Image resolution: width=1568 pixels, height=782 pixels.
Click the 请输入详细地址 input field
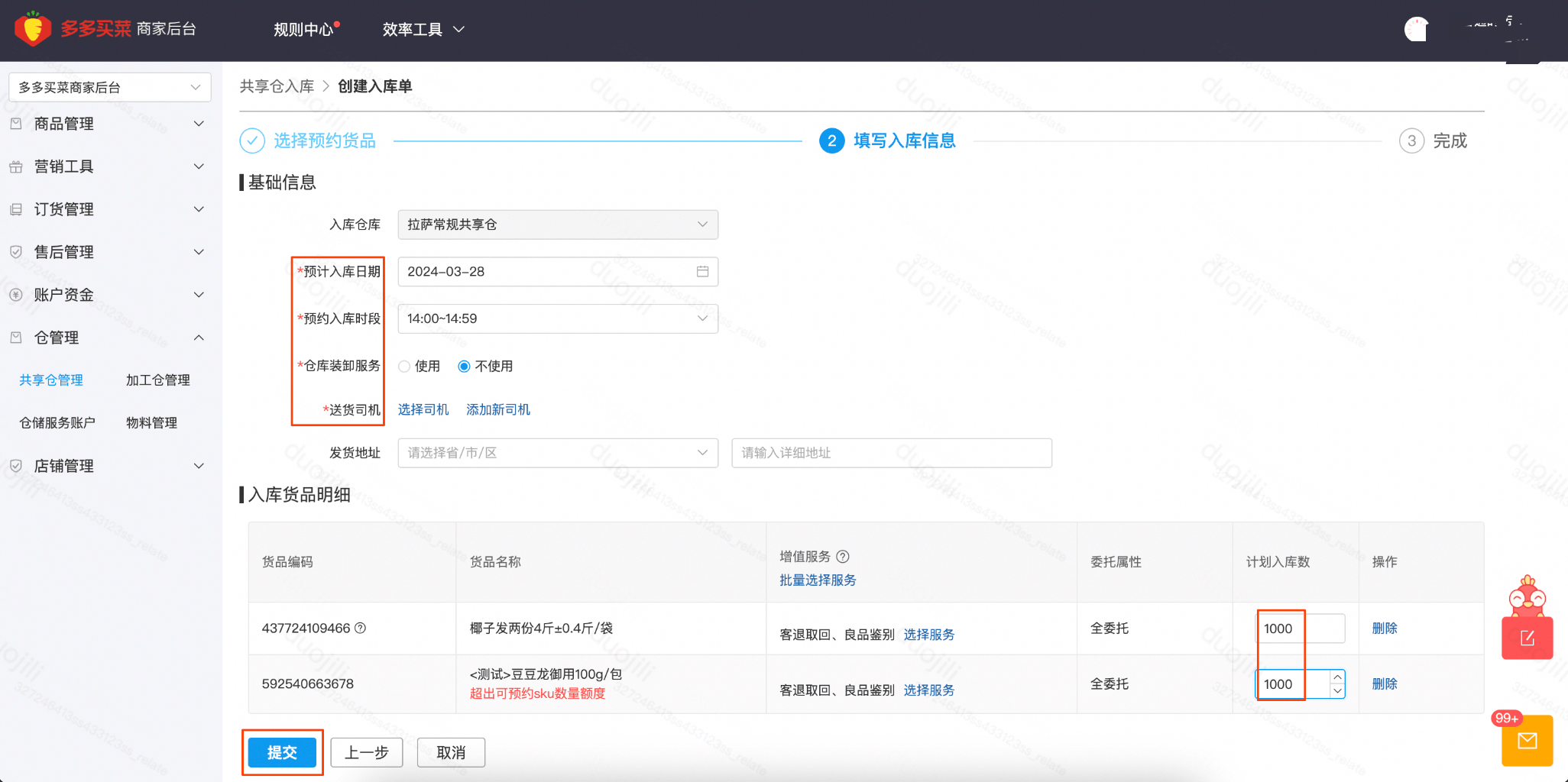892,453
